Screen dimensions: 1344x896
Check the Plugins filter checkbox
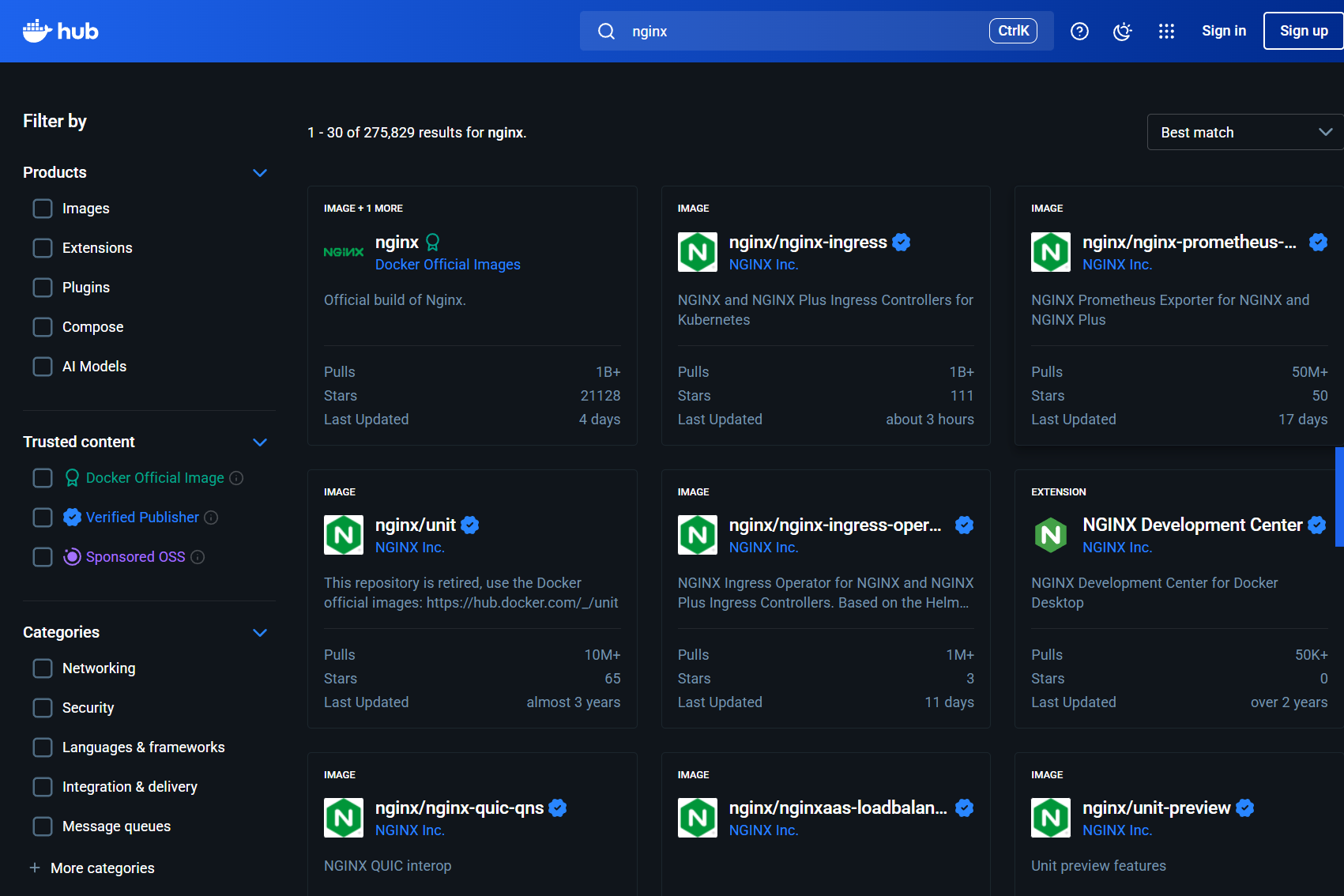[x=43, y=288]
